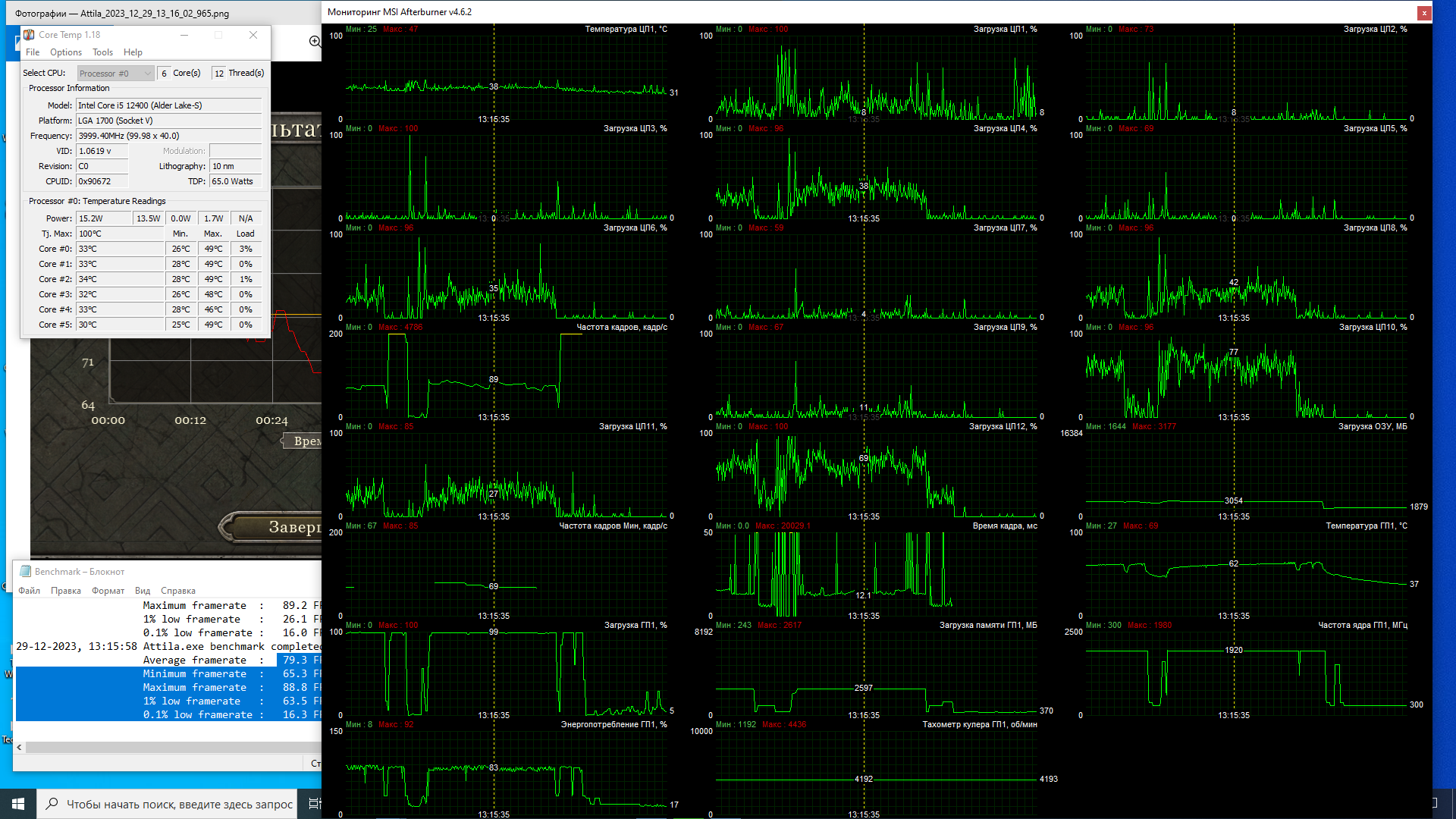Minimize the Core Temp window
This screenshot has height=819, width=1456.
[184, 35]
